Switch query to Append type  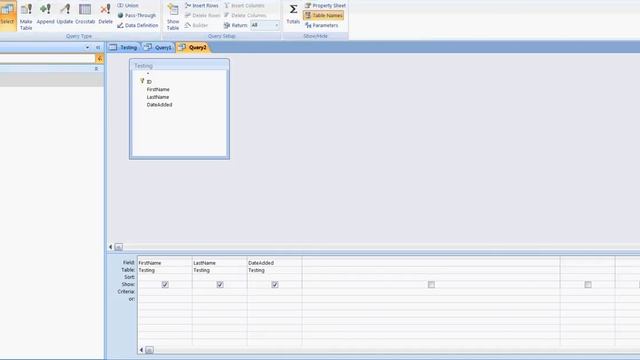point(45,14)
